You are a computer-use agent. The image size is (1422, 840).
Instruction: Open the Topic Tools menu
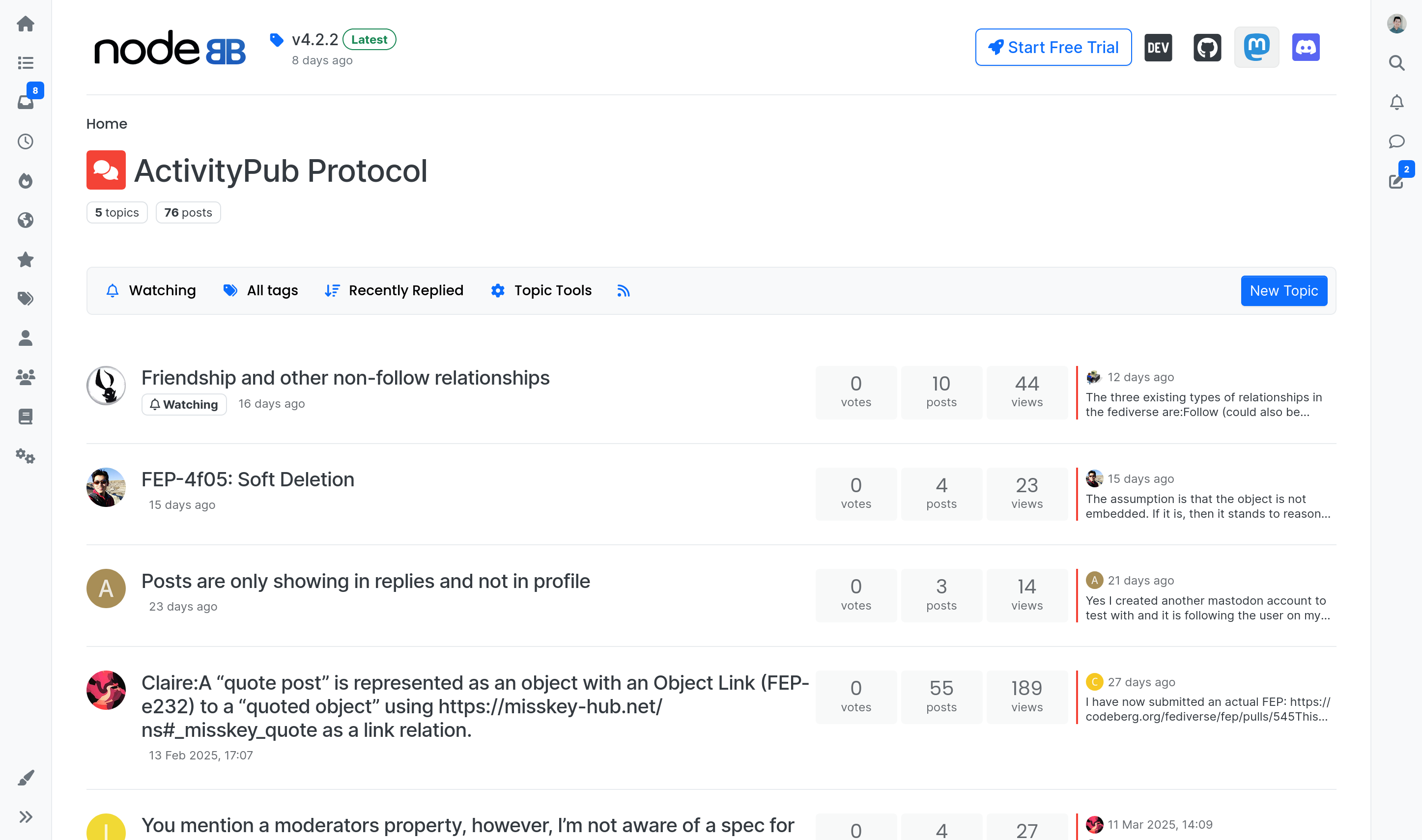pyautogui.click(x=541, y=291)
